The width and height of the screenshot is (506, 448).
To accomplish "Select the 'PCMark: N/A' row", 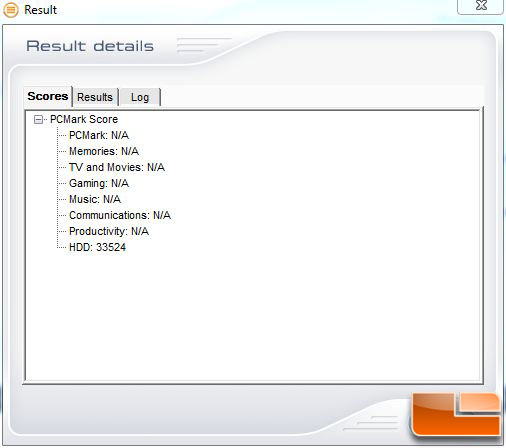I will coord(99,135).
